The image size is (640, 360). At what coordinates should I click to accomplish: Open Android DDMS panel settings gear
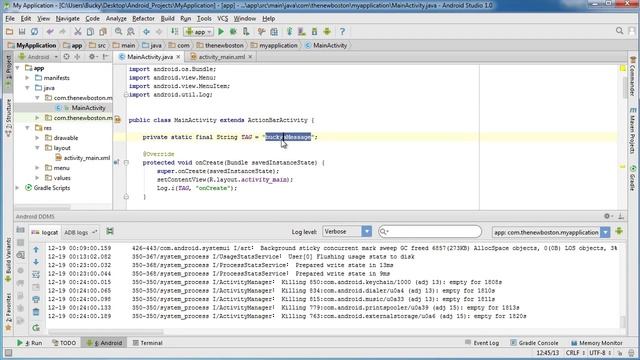[607, 216]
